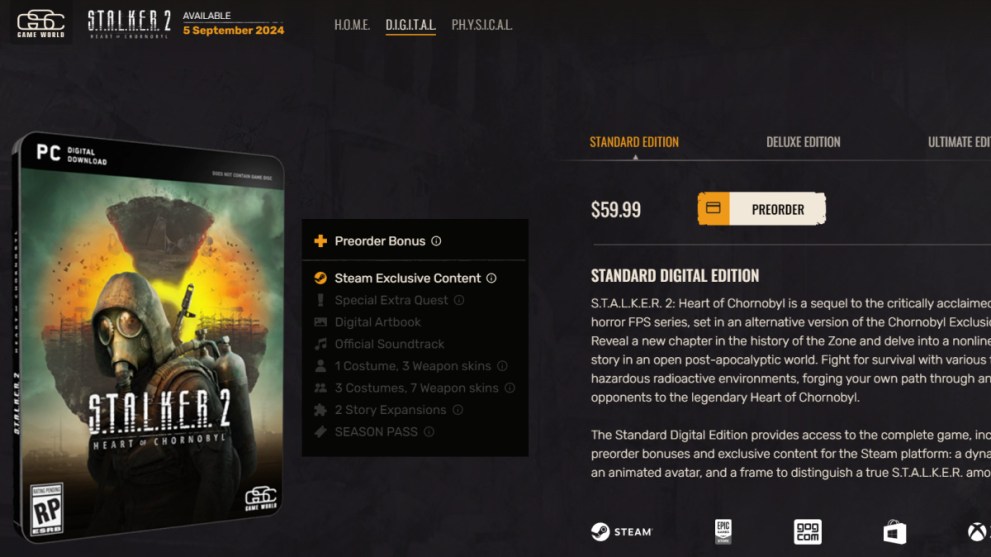Select the Standard Edition tab
The height and width of the screenshot is (557, 991).
point(634,142)
